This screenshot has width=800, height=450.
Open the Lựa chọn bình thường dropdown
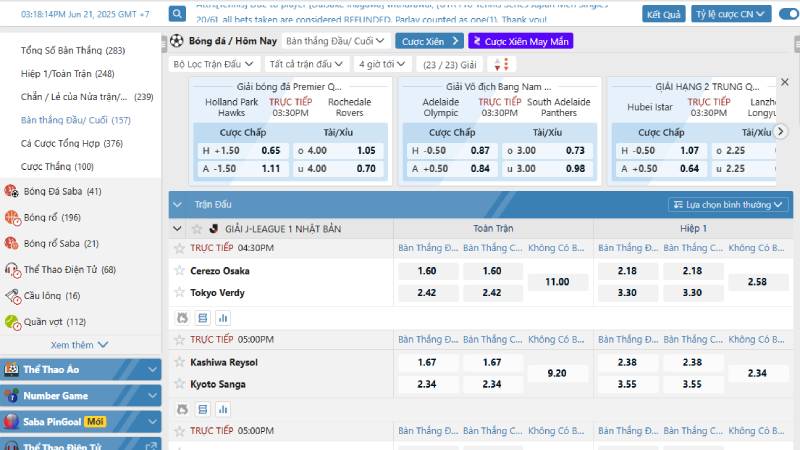pyautogui.click(x=728, y=205)
